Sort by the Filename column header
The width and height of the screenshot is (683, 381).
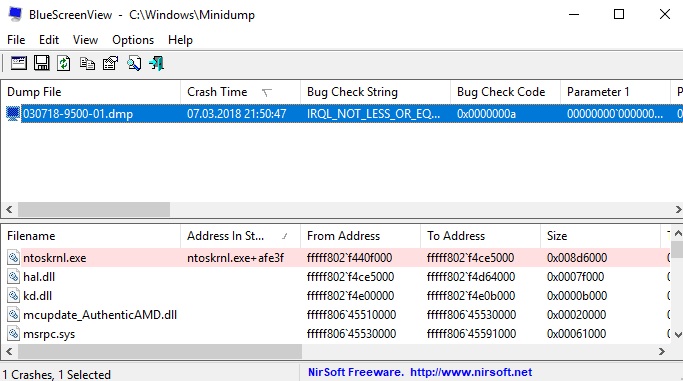[x=91, y=236]
